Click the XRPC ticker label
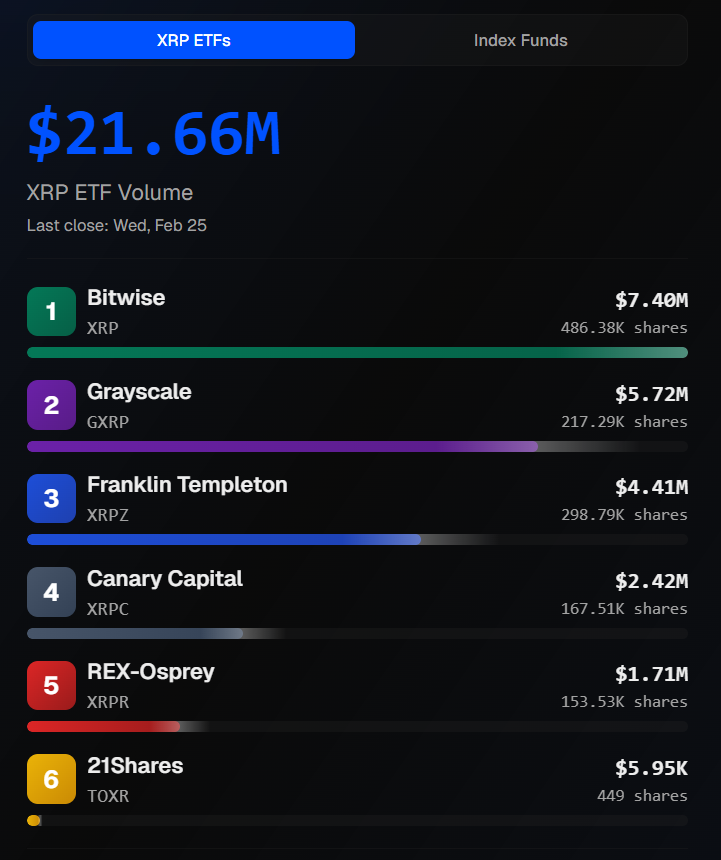This screenshot has width=721, height=860. pyautogui.click(x=108, y=609)
